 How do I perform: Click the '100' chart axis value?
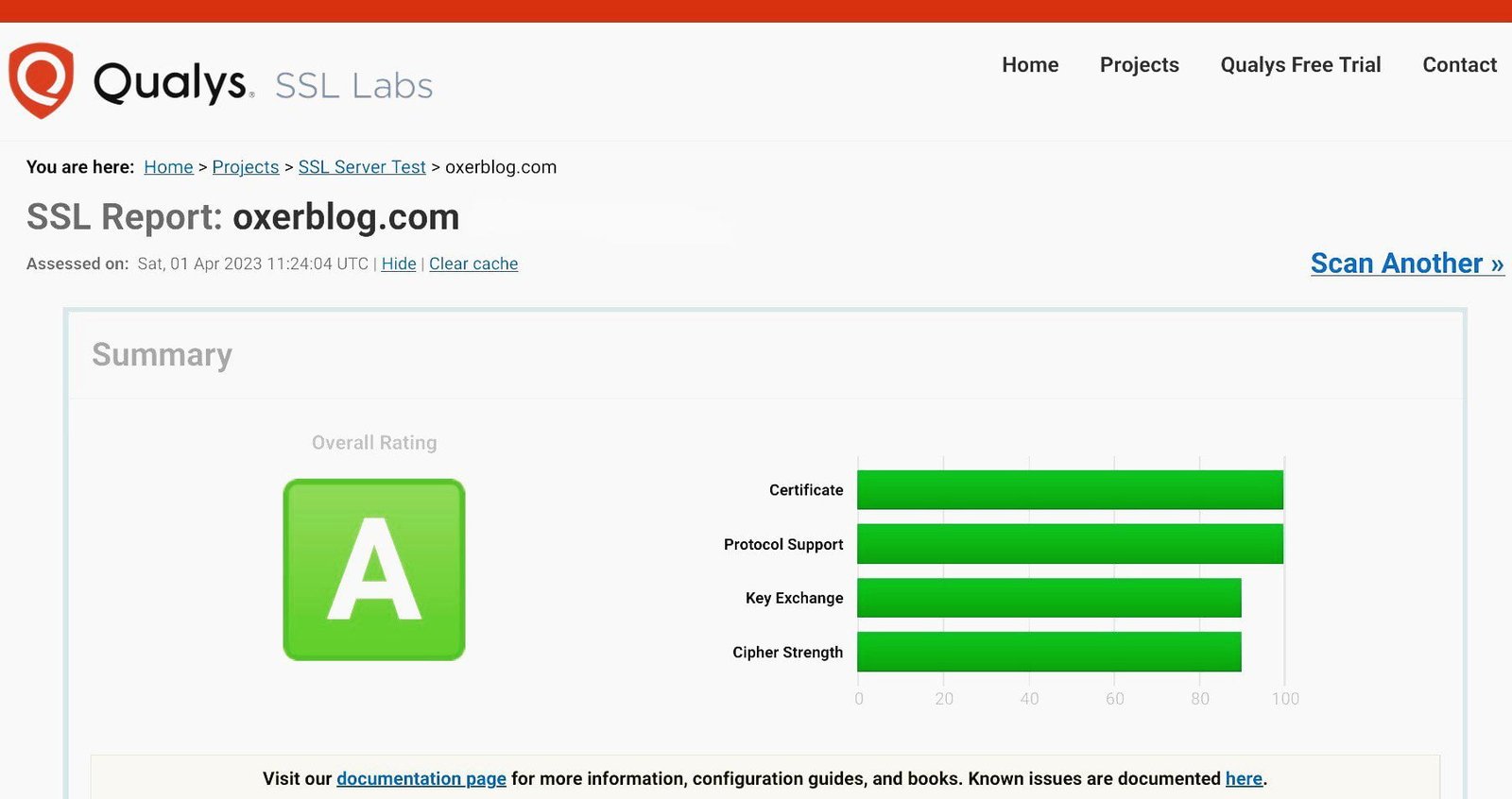click(1285, 699)
